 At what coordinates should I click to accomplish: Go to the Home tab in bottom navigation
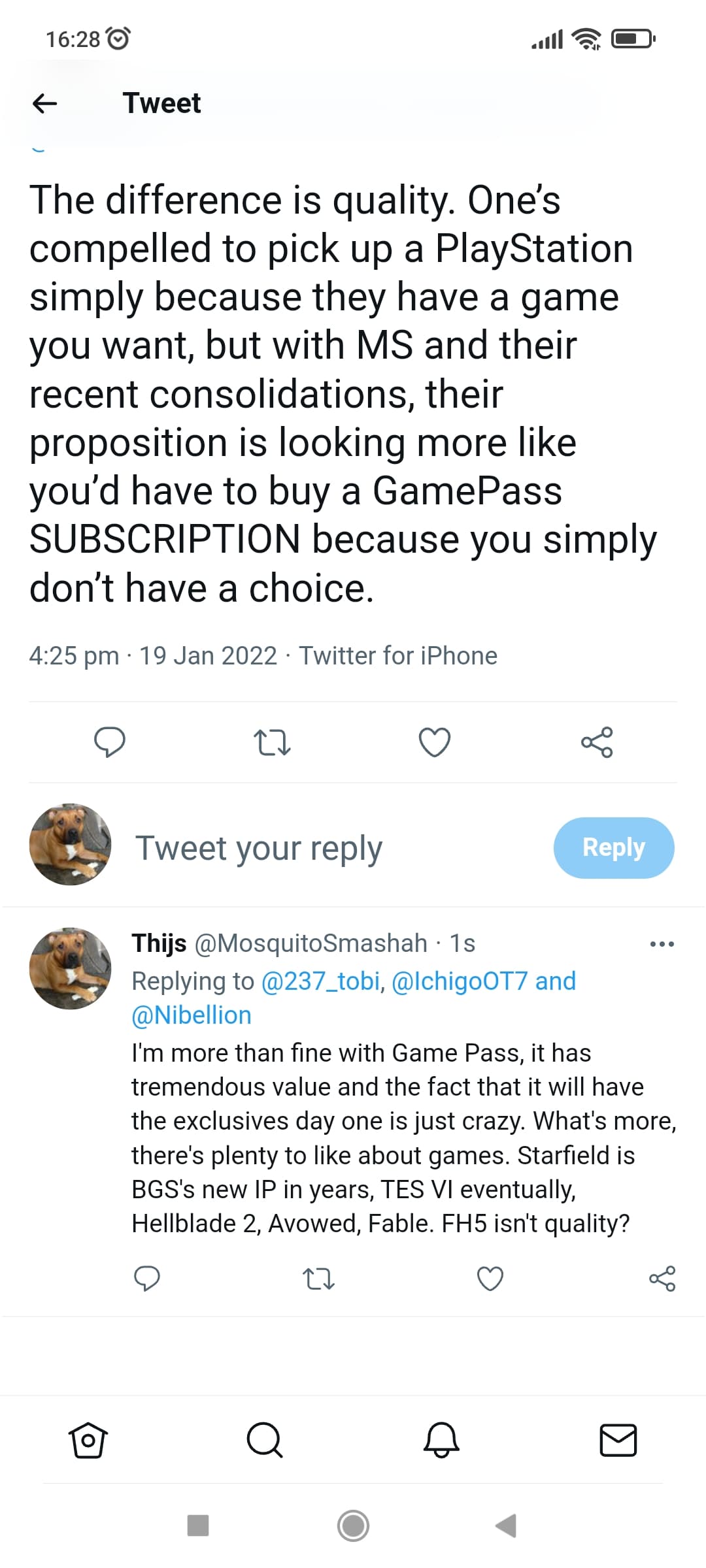pos(88,1440)
